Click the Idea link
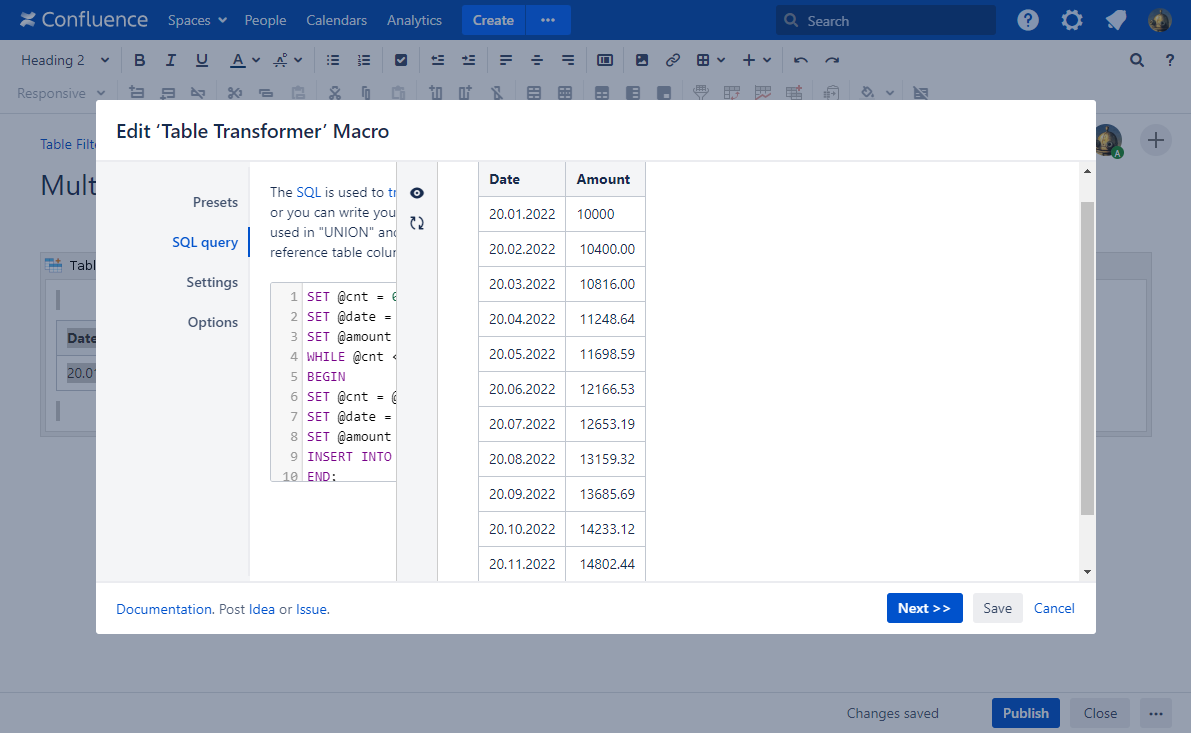This screenshot has width=1191, height=733. click(261, 609)
